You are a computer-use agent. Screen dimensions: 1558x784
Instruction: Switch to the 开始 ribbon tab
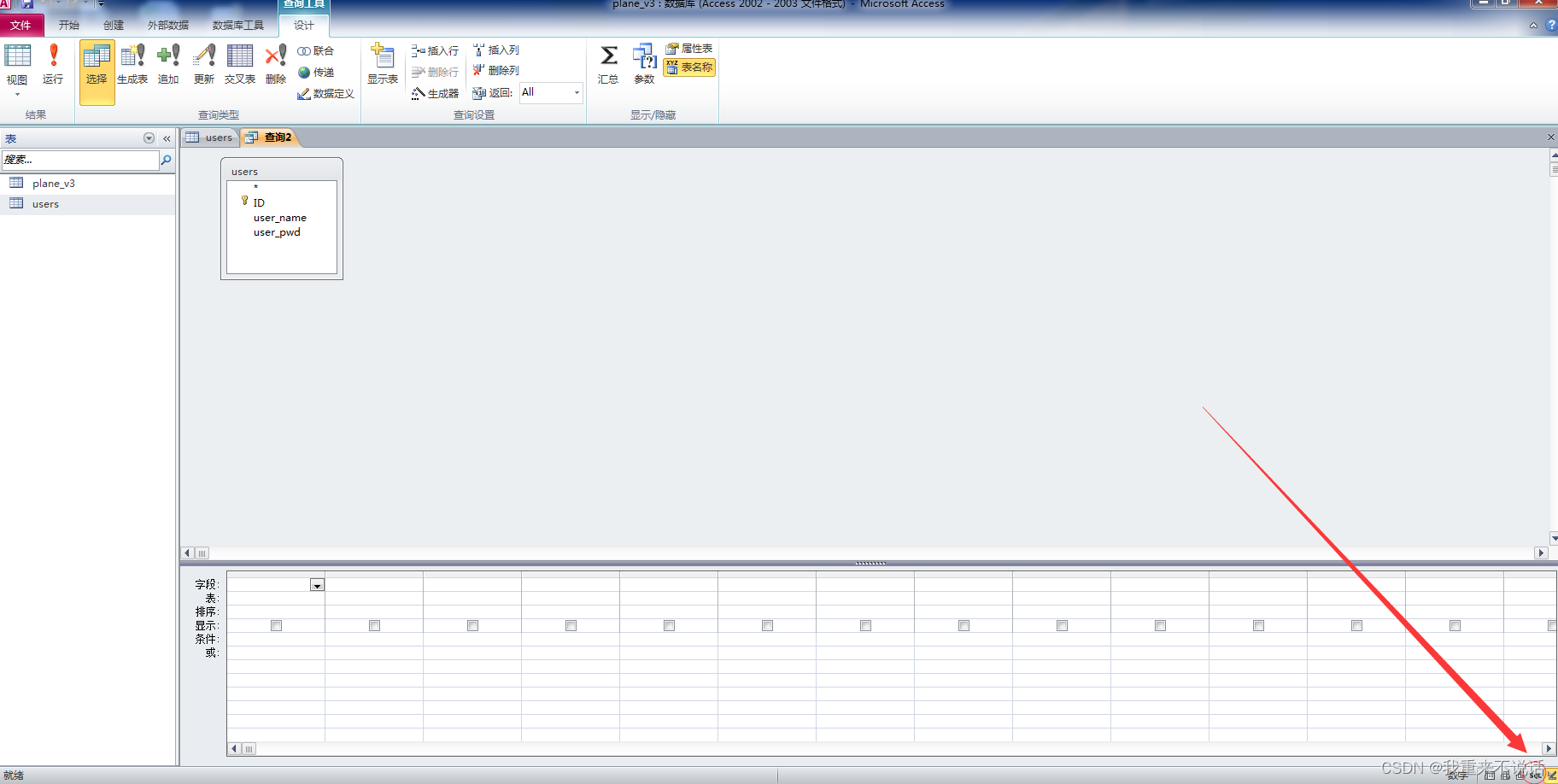[68, 26]
